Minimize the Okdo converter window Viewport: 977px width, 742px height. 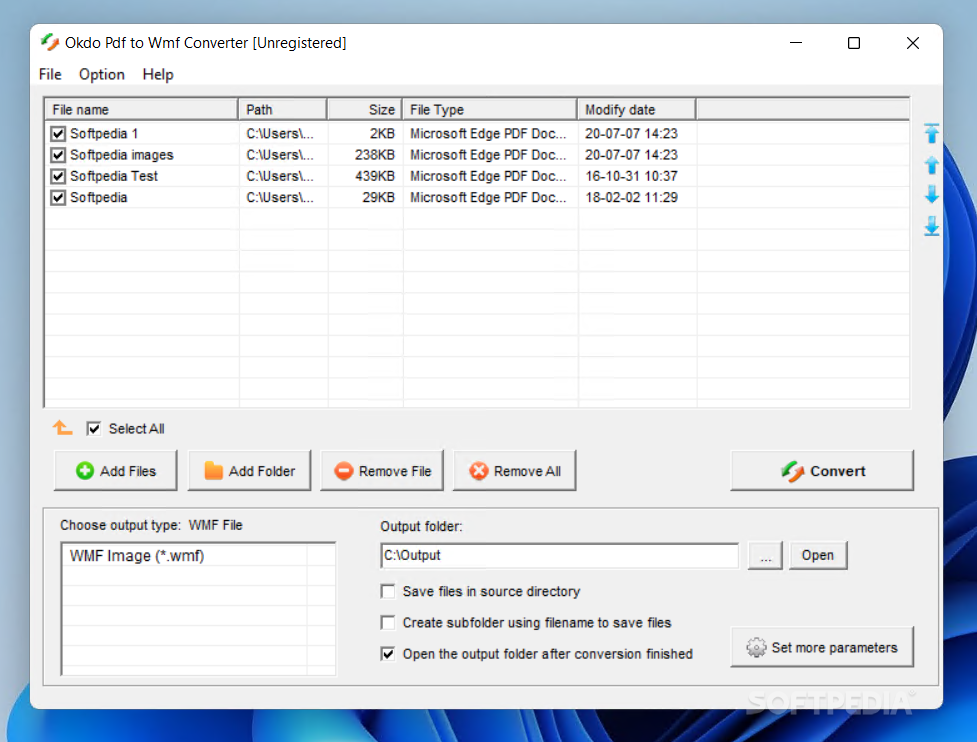(796, 42)
